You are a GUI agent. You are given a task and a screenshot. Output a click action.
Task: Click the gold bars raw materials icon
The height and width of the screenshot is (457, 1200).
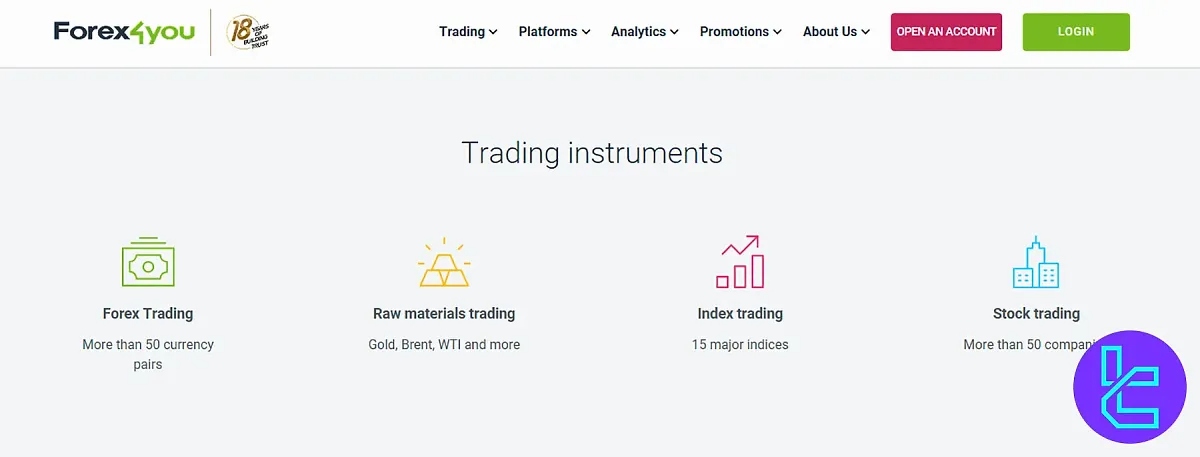coord(444,264)
